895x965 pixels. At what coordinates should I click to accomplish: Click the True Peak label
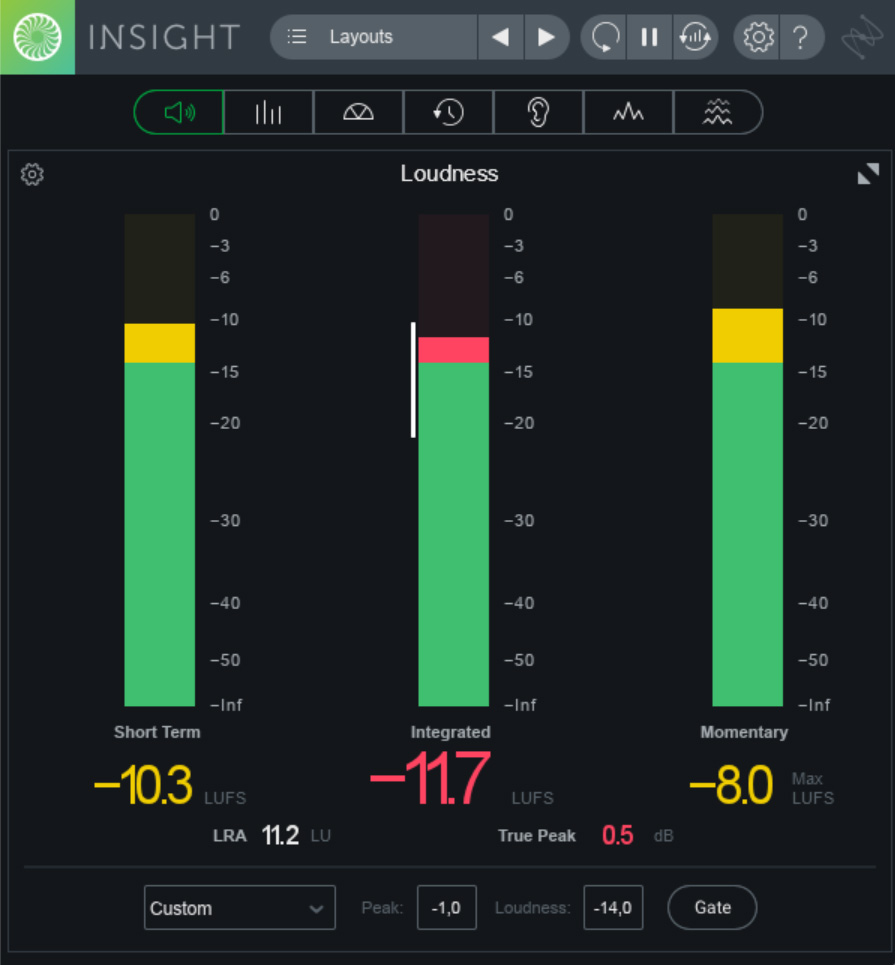pyautogui.click(x=537, y=836)
